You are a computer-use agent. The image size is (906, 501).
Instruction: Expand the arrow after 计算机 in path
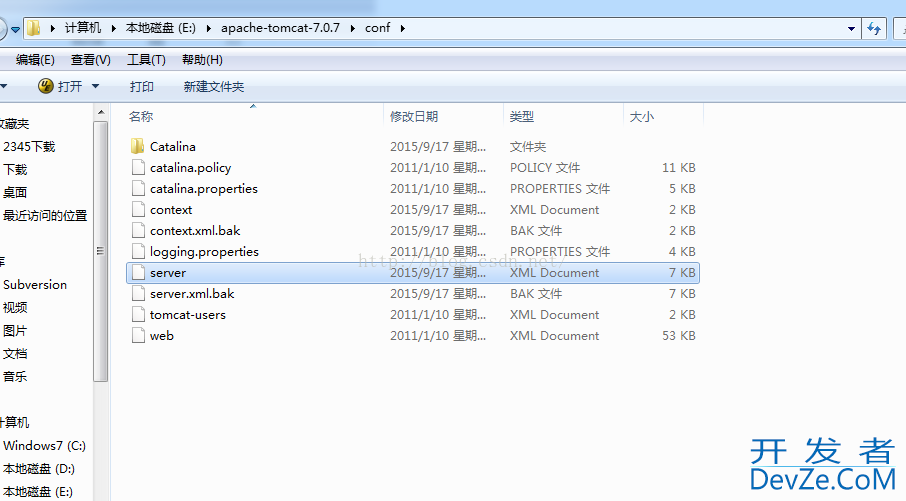tap(113, 28)
